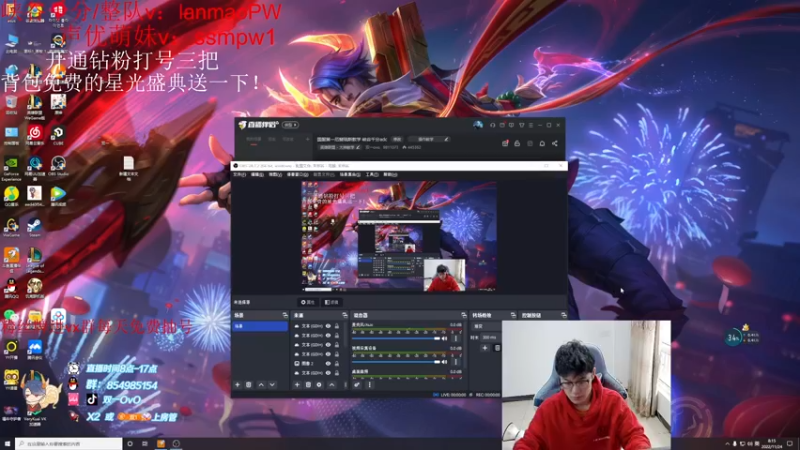Lock the bottom 文本 (GDI+) source
The height and width of the screenshot is (450, 800).
click(x=337, y=373)
